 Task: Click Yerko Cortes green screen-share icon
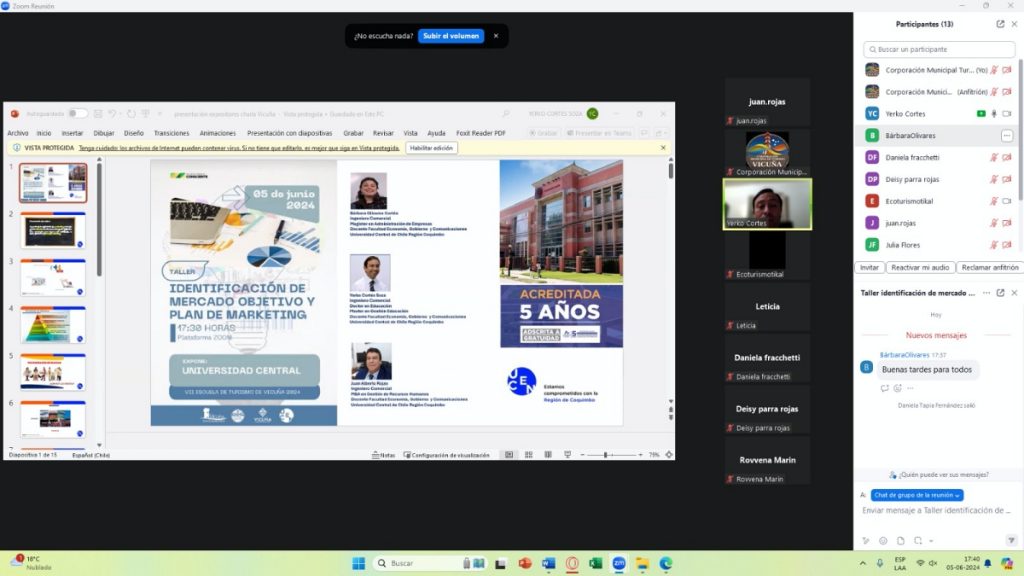coord(981,114)
